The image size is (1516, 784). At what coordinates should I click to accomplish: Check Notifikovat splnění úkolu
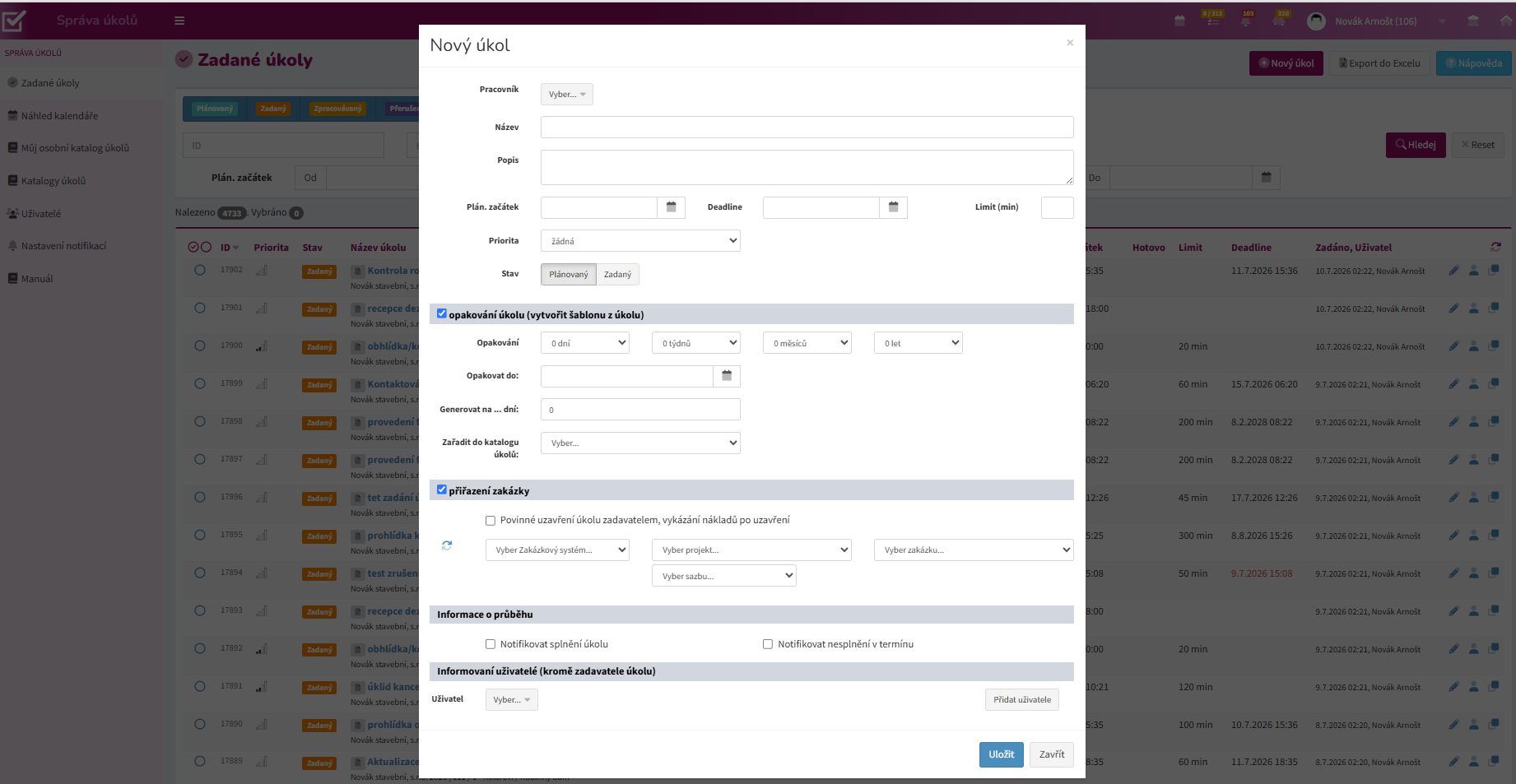[491, 644]
